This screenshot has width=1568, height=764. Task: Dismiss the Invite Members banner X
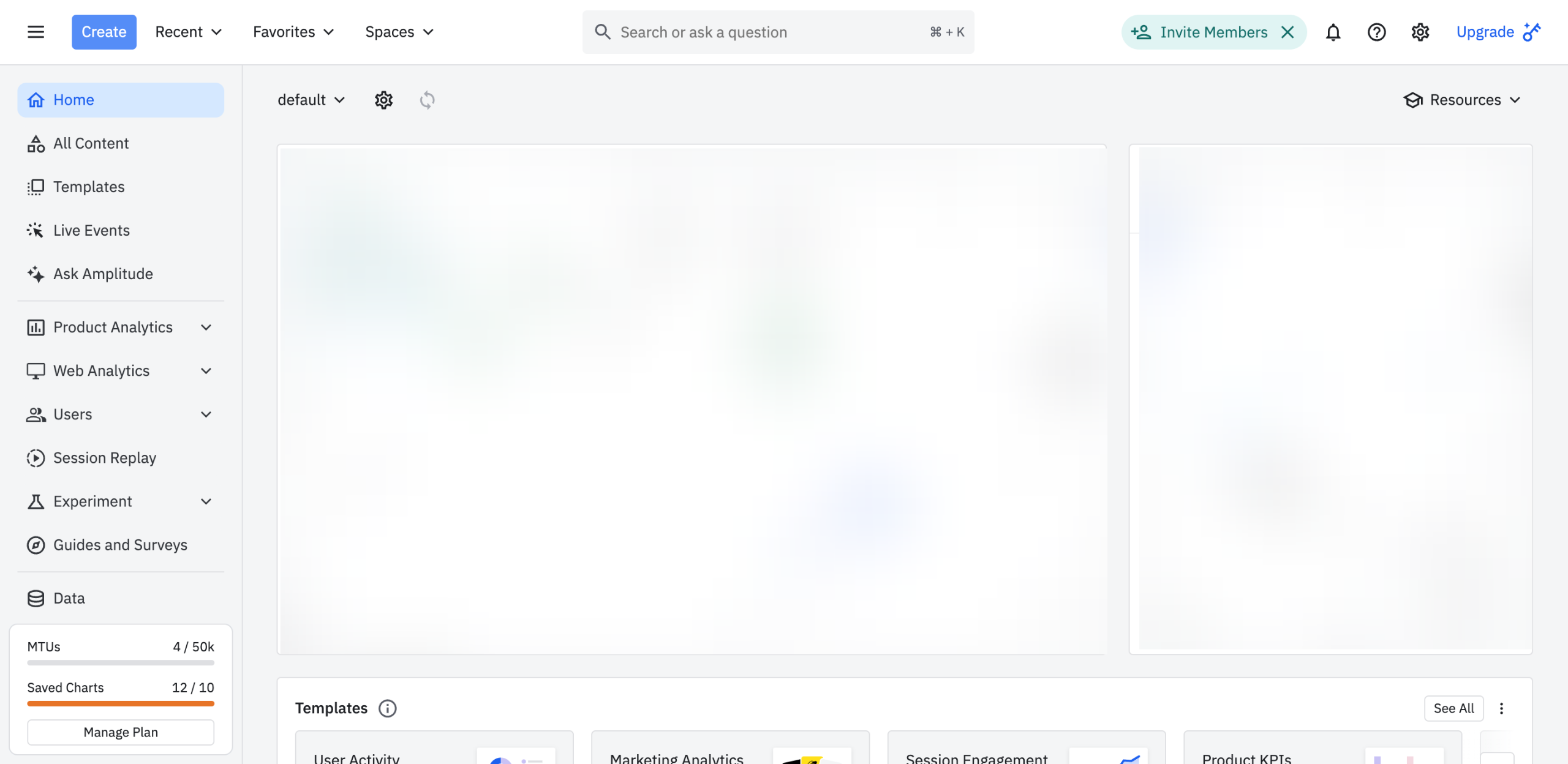point(1287,32)
